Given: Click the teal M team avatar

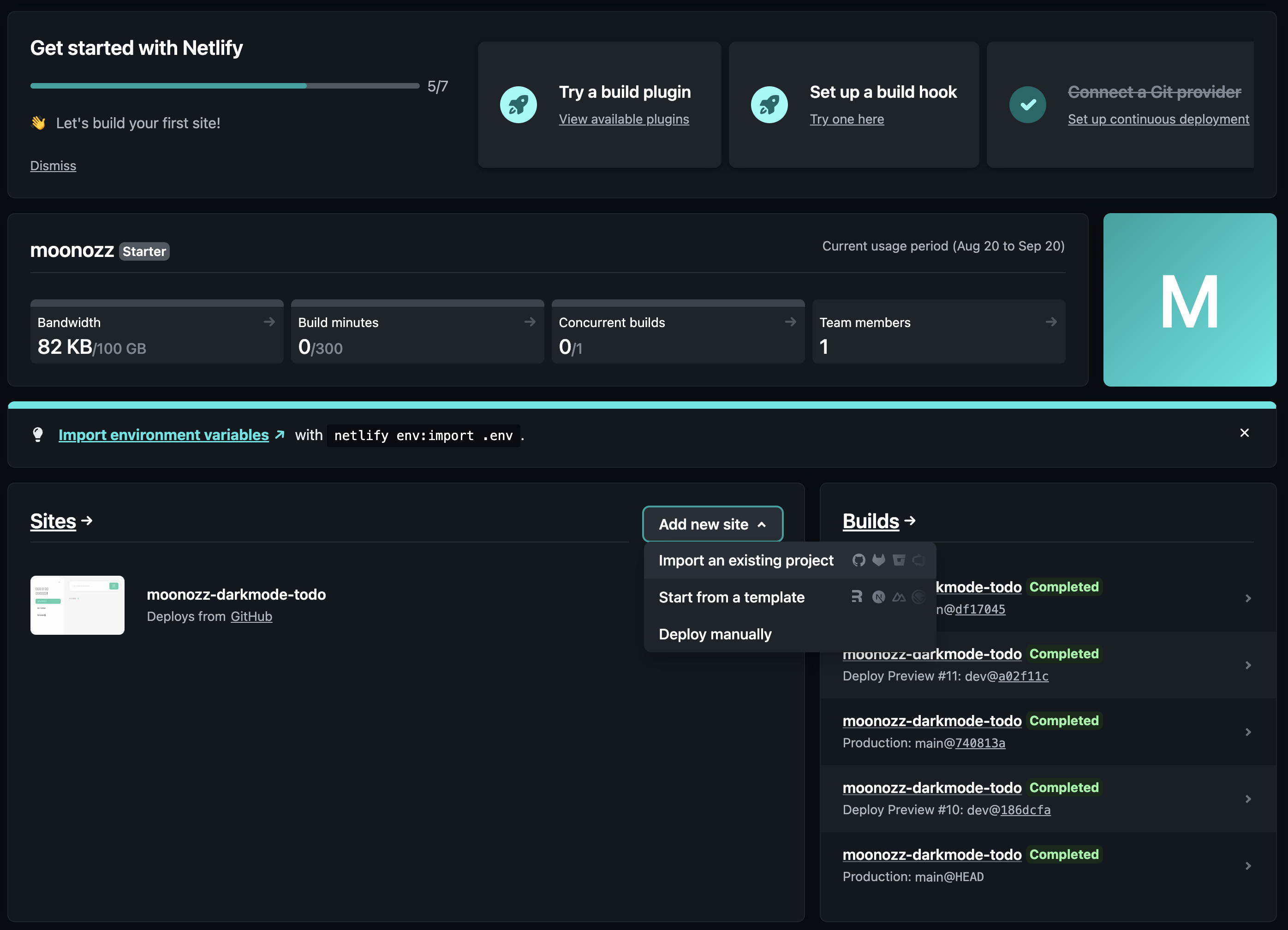Looking at the screenshot, I should click(x=1190, y=300).
